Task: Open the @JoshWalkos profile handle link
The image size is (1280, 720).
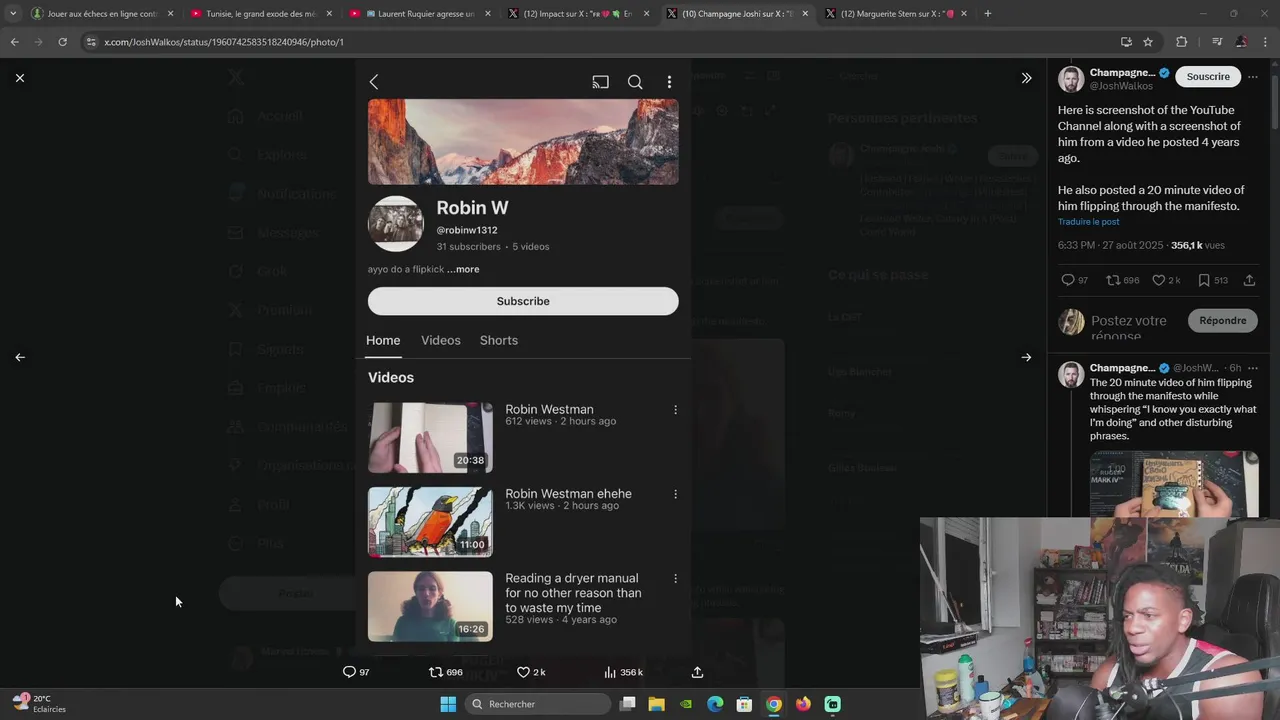Action: (x=1121, y=87)
